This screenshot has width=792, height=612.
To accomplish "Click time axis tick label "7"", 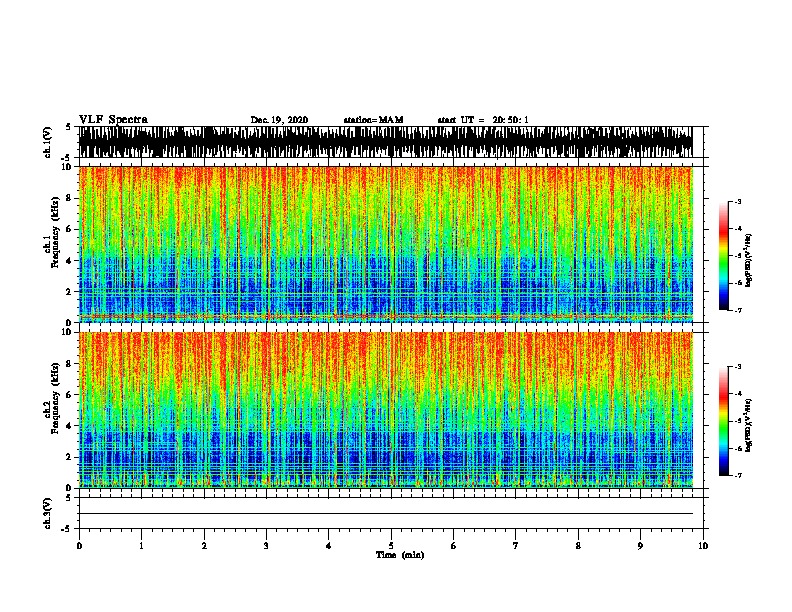I will [x=516, y=546].
